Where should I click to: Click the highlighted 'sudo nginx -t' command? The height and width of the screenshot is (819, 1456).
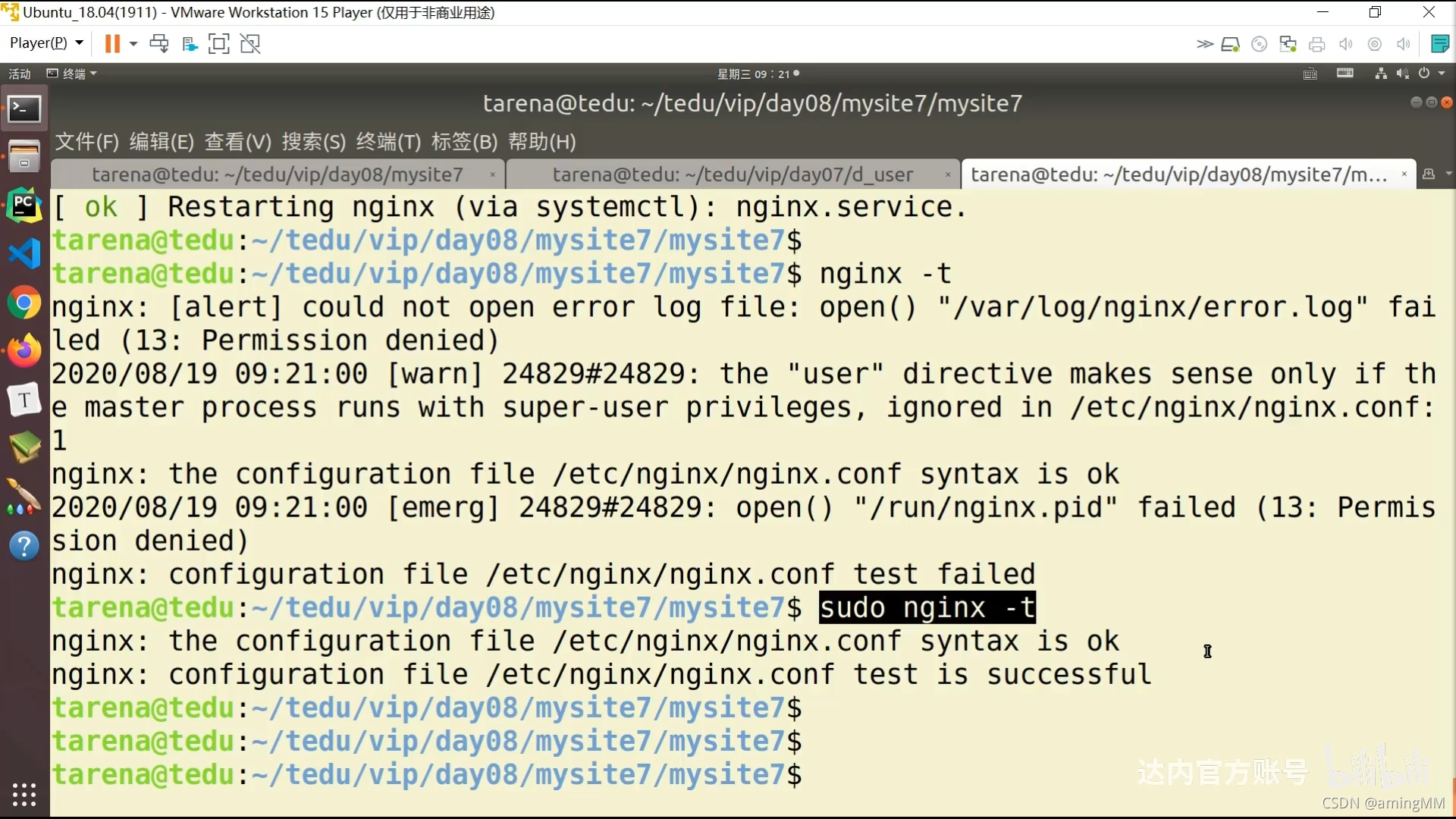(x=927, y=608)
